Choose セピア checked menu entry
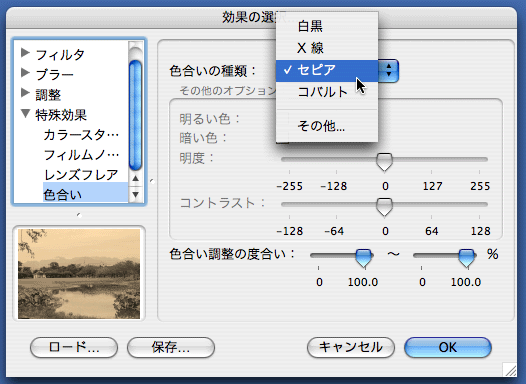526x384 pixels. (x=327, y=70)
